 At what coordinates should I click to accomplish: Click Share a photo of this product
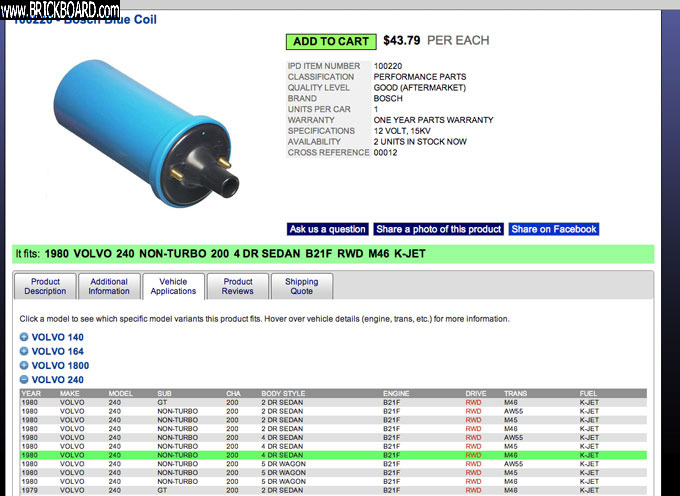[439, 229]
